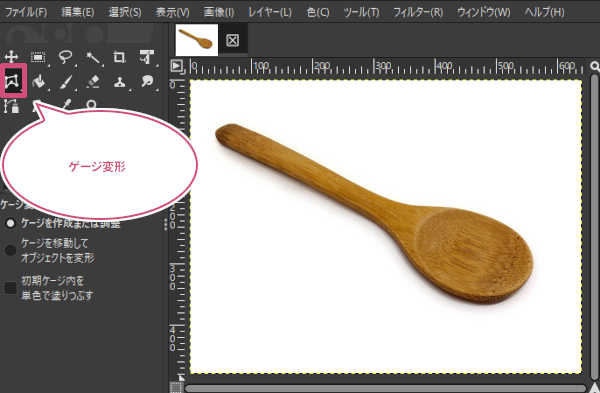The image size is (600, 393).
Task: Open the フィルター(R) menu
Action: click(x=418, y=12)
